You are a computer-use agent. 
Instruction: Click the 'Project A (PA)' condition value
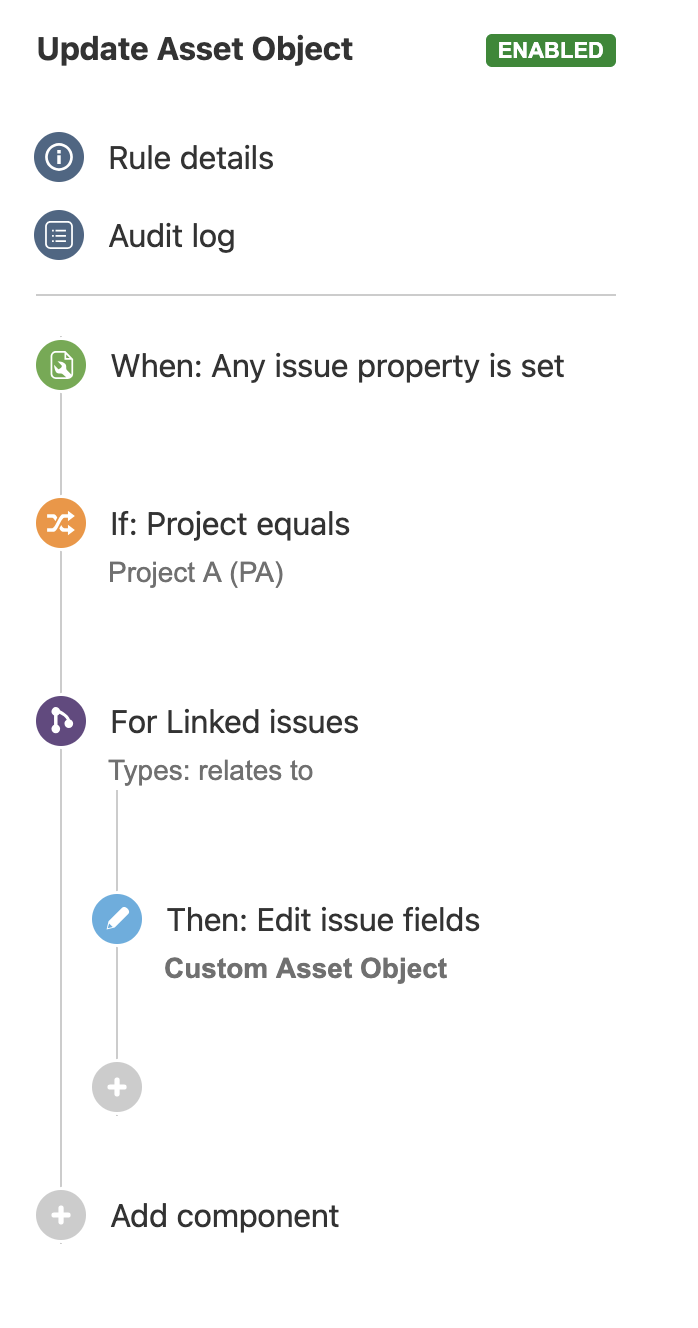[x=196, y=573]
